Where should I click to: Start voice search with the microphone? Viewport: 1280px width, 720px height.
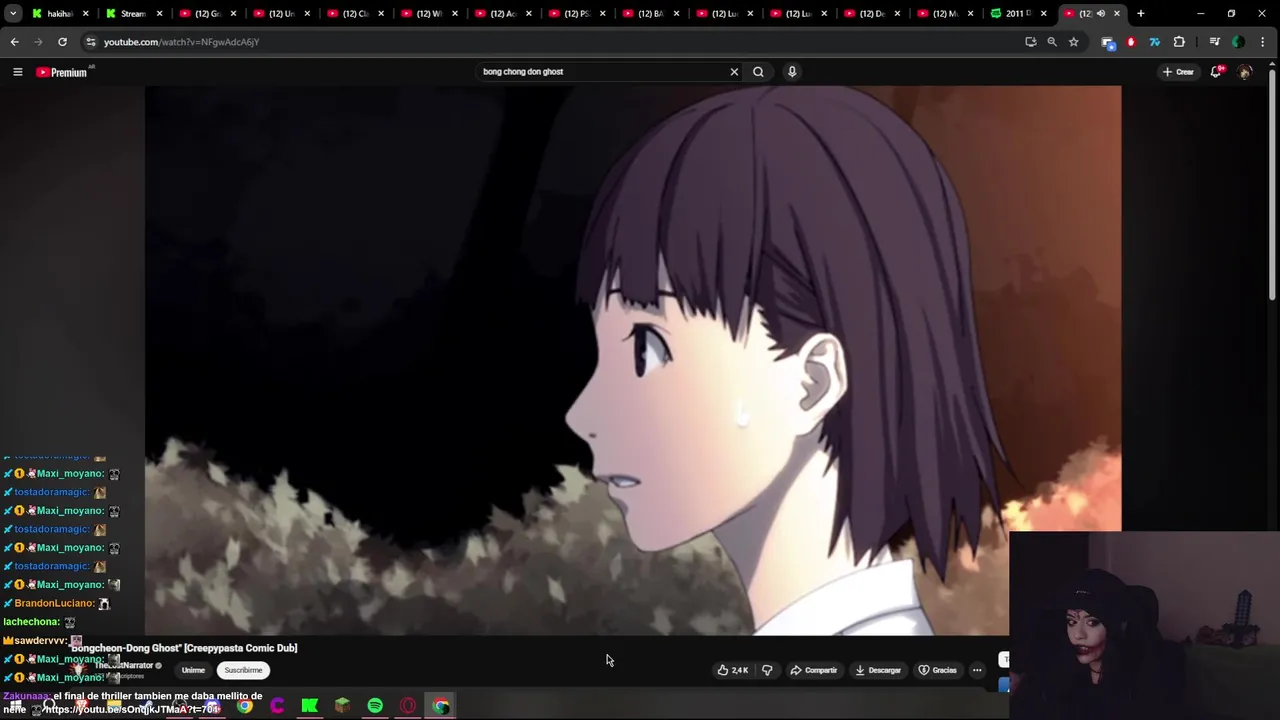(792, 72)
